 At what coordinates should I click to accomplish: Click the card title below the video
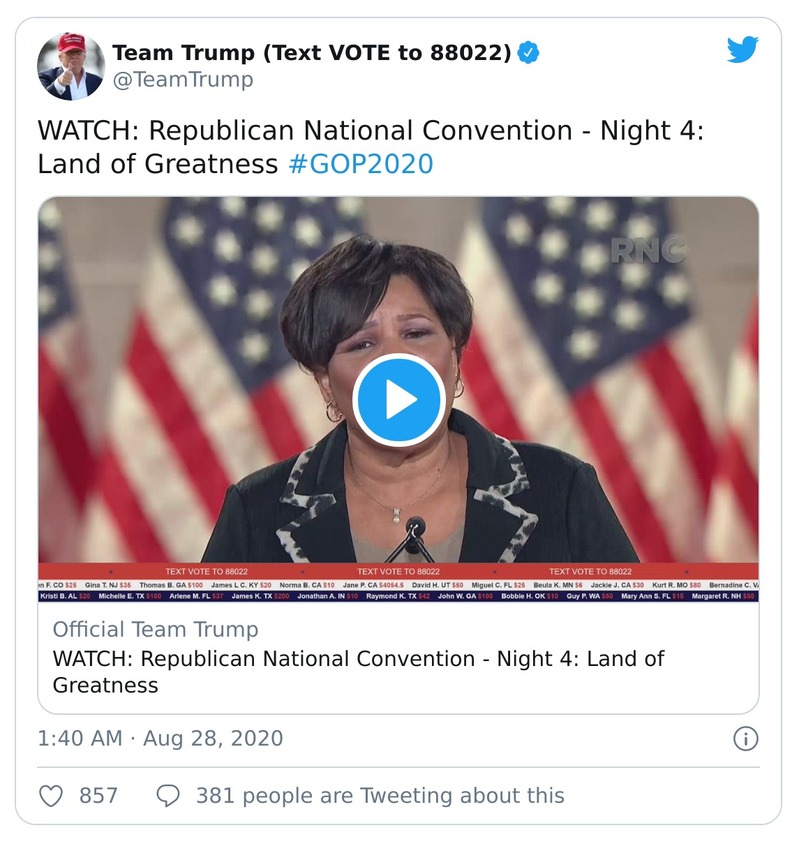(358, 672)
